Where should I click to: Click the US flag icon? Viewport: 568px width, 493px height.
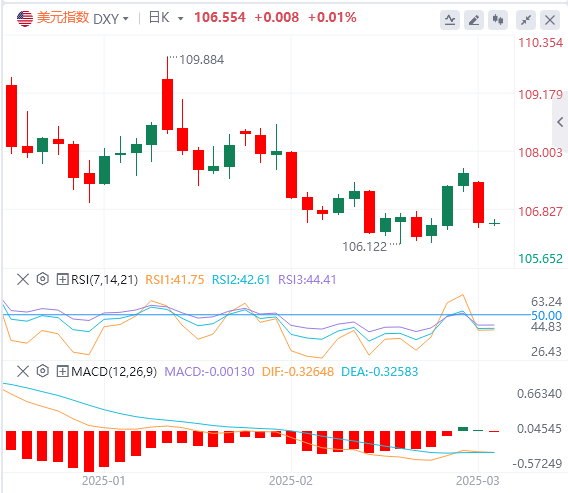[x=25, y=18]
